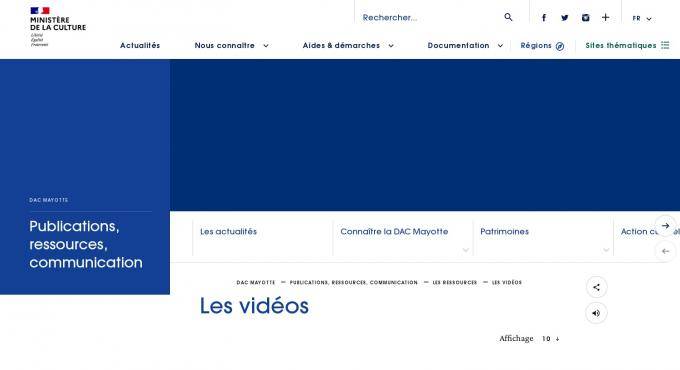Open the Affichage 10 dropdown
The width and height of the screenshot is (680, 370).
point(550,339)
